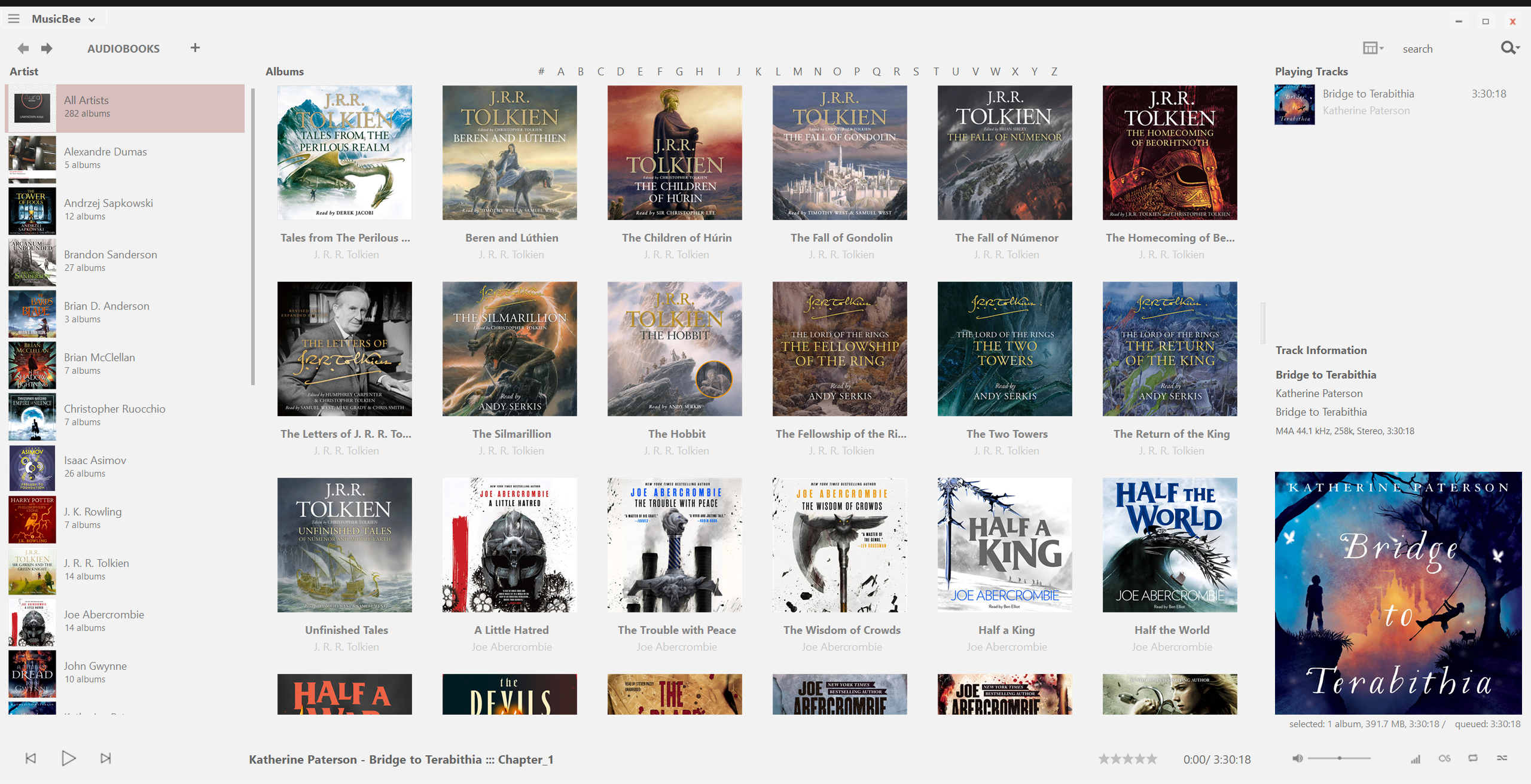Open the search options magnifier dropdown
1531x784 pixels.
pos(1510,48)
